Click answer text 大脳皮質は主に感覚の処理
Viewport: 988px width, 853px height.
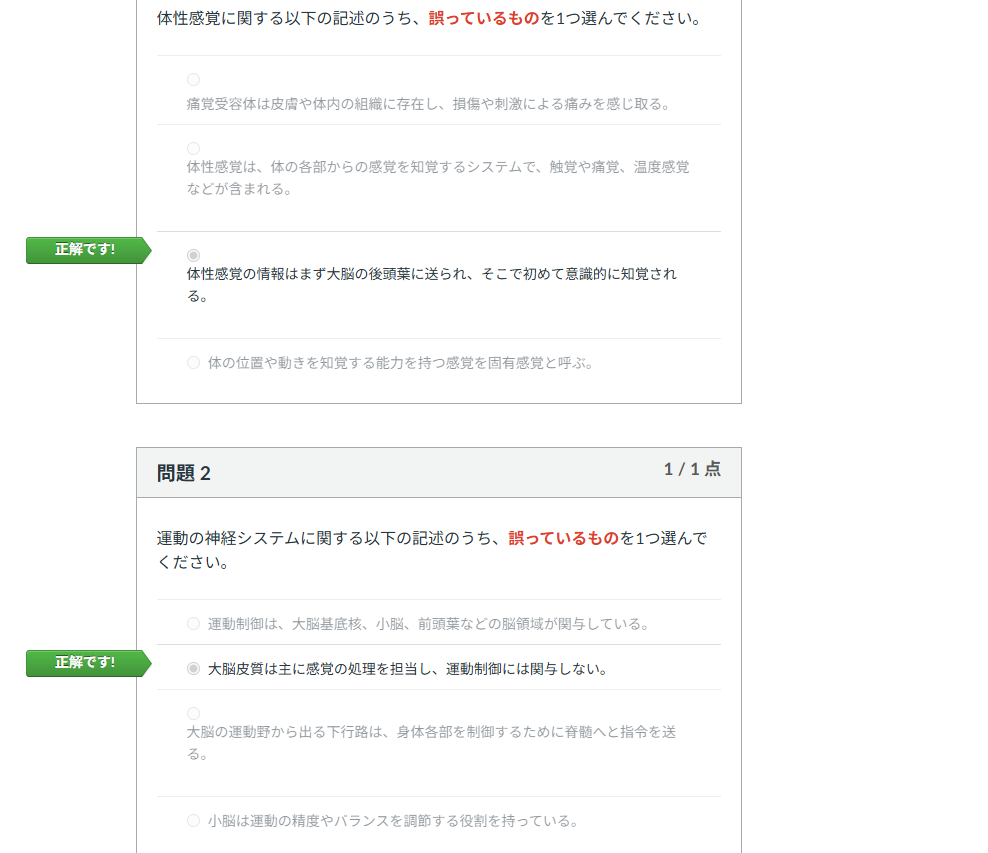pyautogui.click(x=407, y=669)
